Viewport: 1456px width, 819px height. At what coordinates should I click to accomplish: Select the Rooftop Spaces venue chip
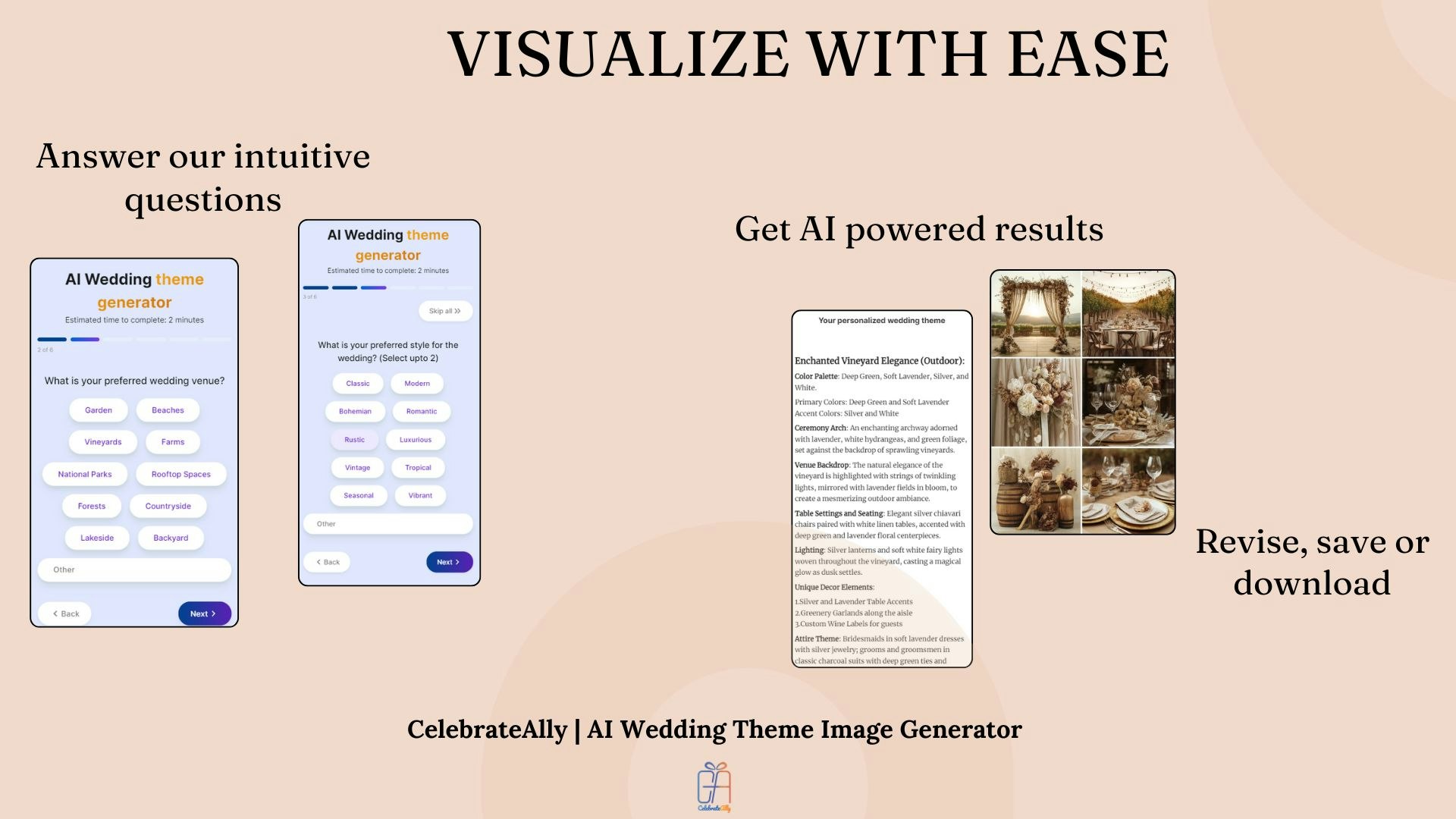180,475
